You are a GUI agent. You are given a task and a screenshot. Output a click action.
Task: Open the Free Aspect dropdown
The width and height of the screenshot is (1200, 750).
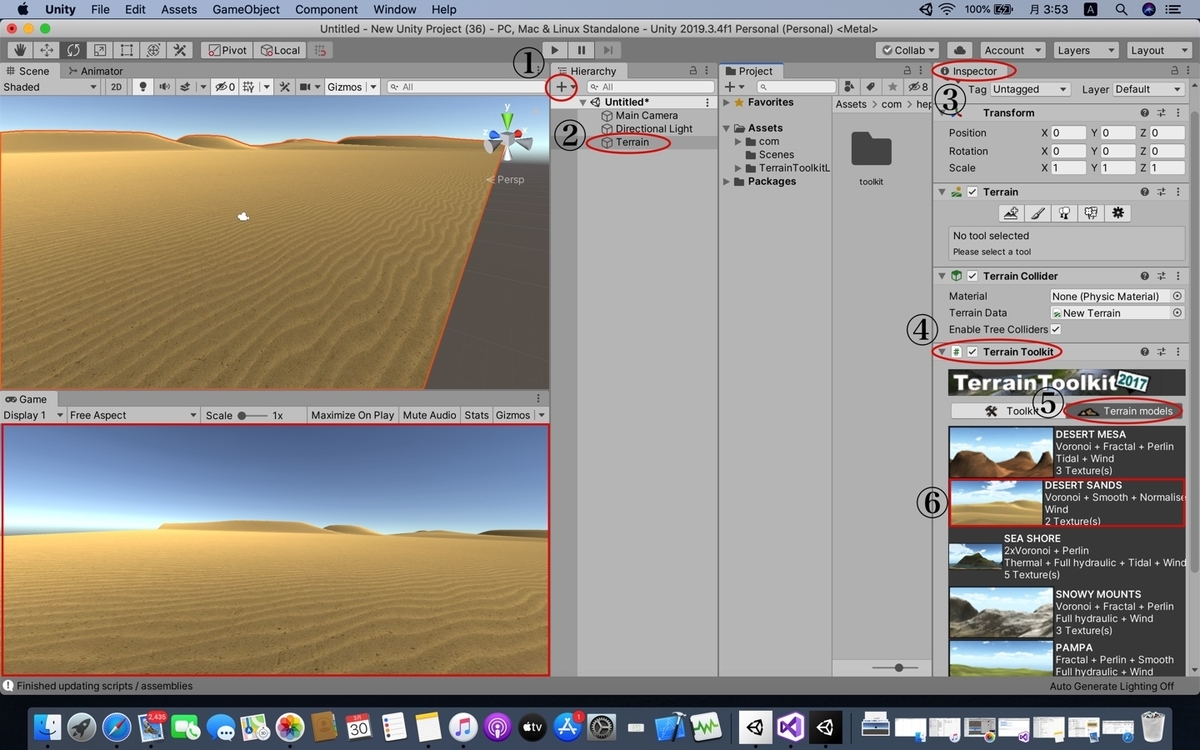point(133,415)
